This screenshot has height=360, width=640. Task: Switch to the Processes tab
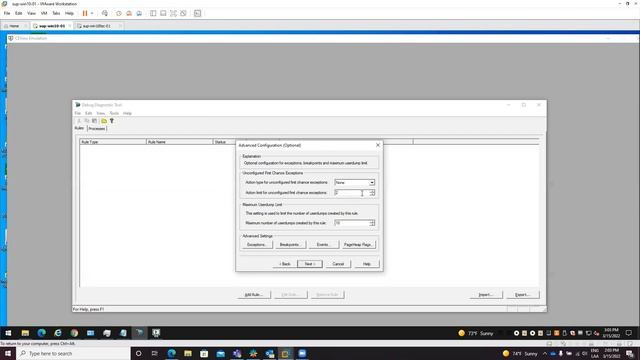97,129
